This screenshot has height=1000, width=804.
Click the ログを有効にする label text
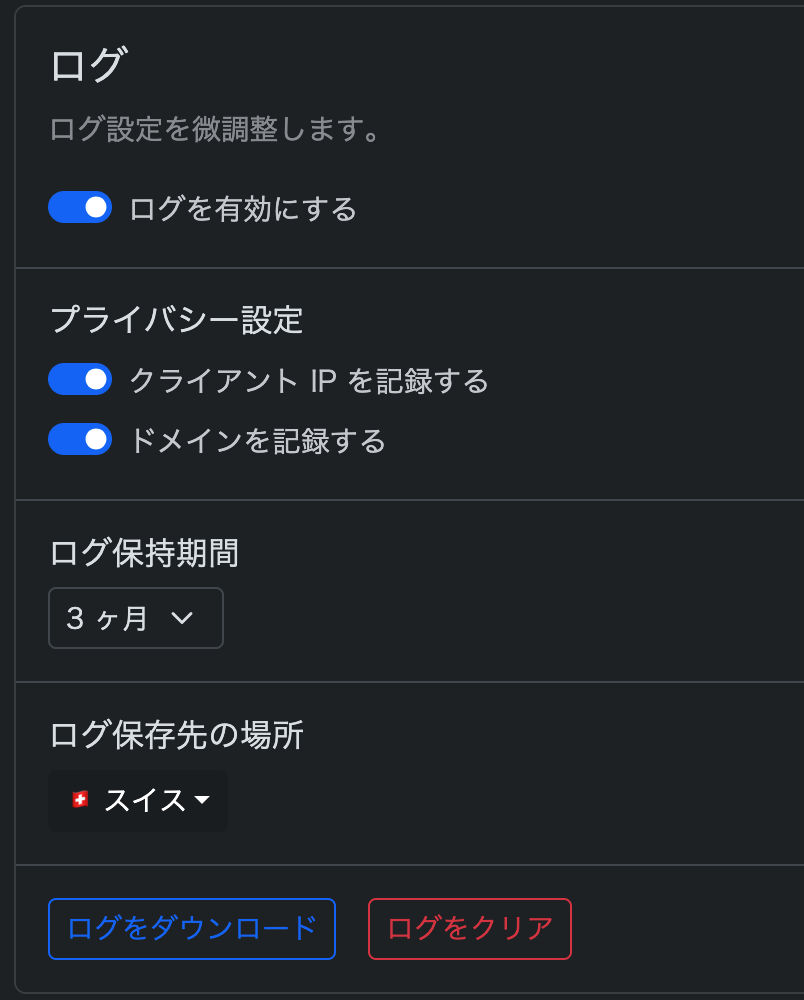point(243,209)
